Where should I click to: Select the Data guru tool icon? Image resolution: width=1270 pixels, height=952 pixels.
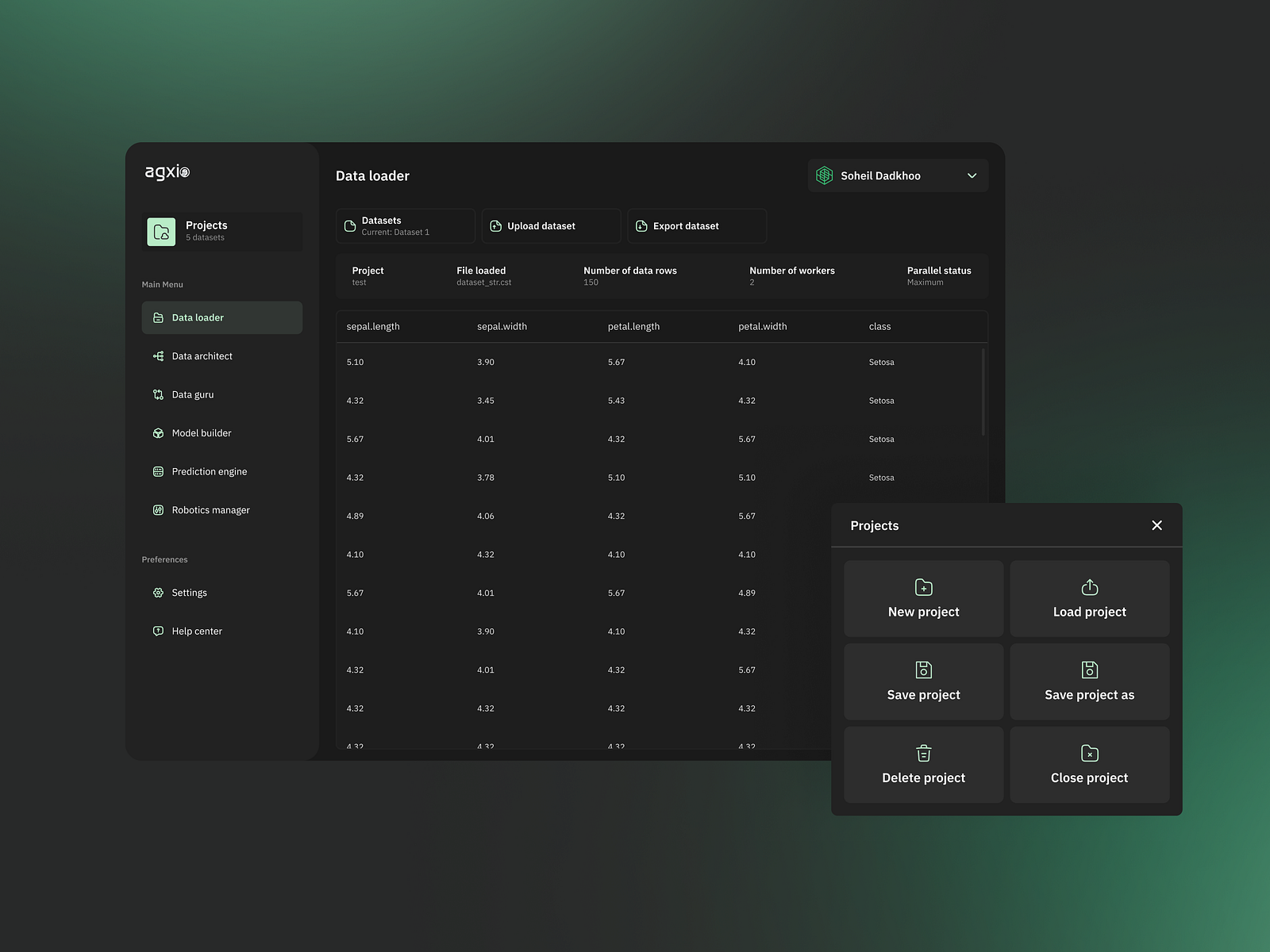(159, 394)
